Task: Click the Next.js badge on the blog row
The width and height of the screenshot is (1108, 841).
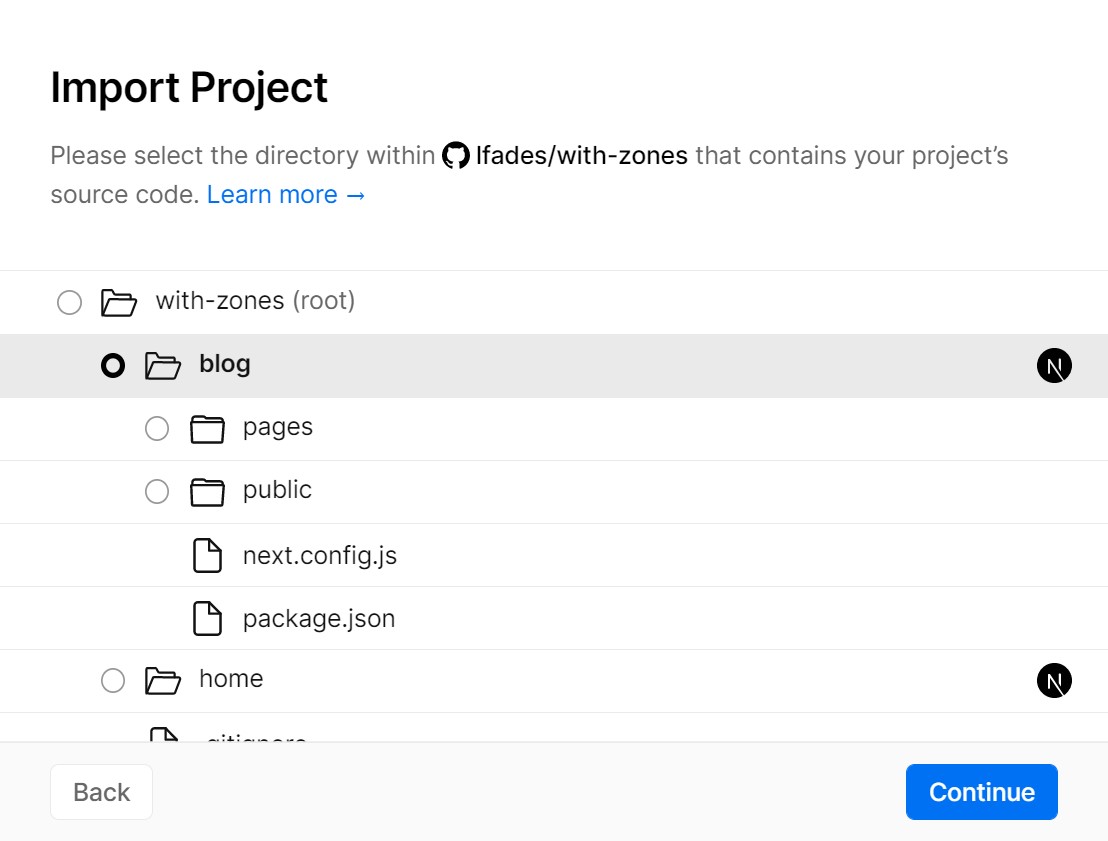Action: click(x=1054, y=366)
